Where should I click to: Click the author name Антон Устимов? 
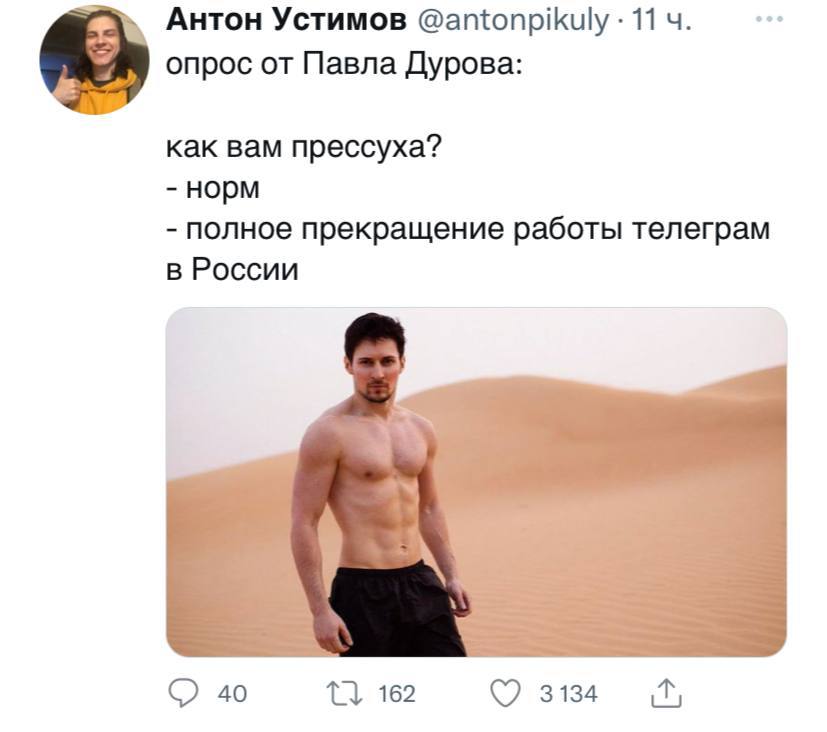[286, 20]
